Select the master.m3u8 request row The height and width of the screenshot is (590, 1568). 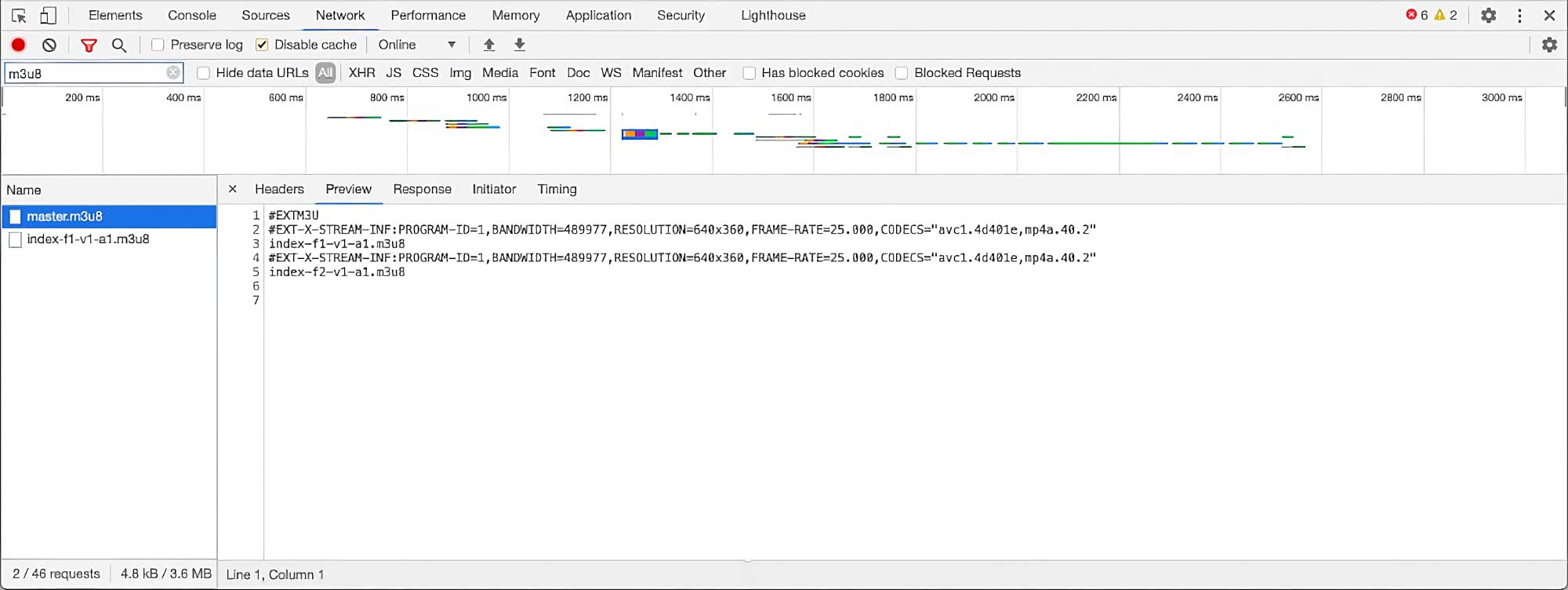click(109, 217)
